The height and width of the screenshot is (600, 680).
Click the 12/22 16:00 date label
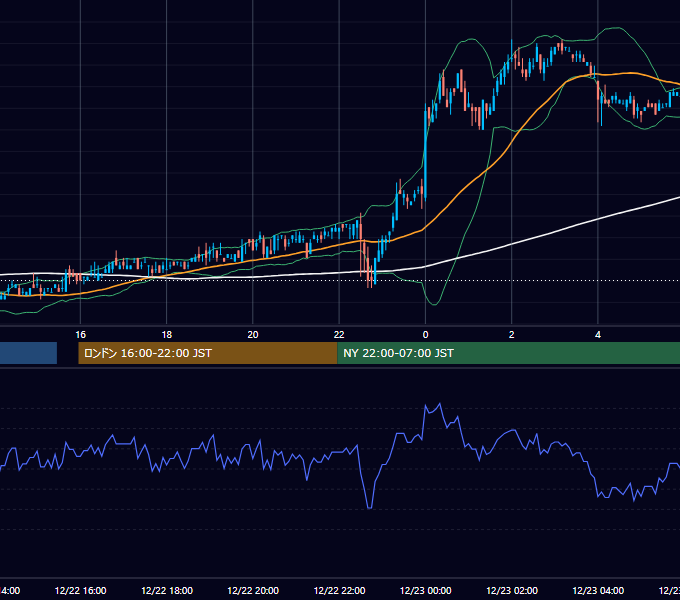point(81,590)
